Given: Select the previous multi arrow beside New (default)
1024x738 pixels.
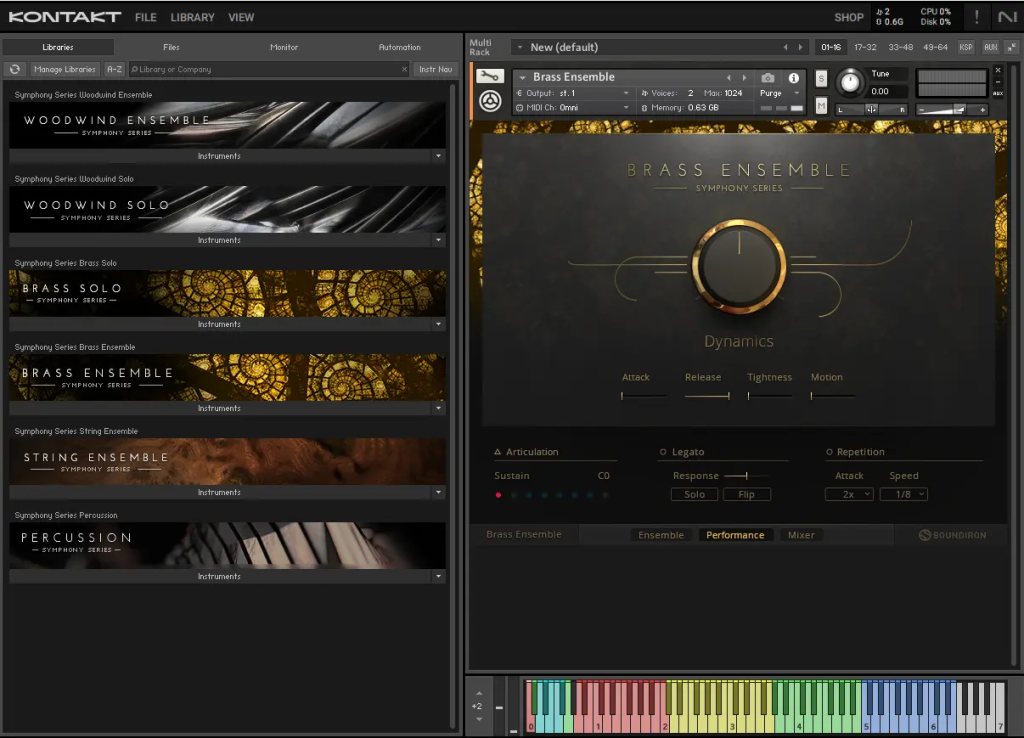Looking at the screenshot, I should click(785, 47).
